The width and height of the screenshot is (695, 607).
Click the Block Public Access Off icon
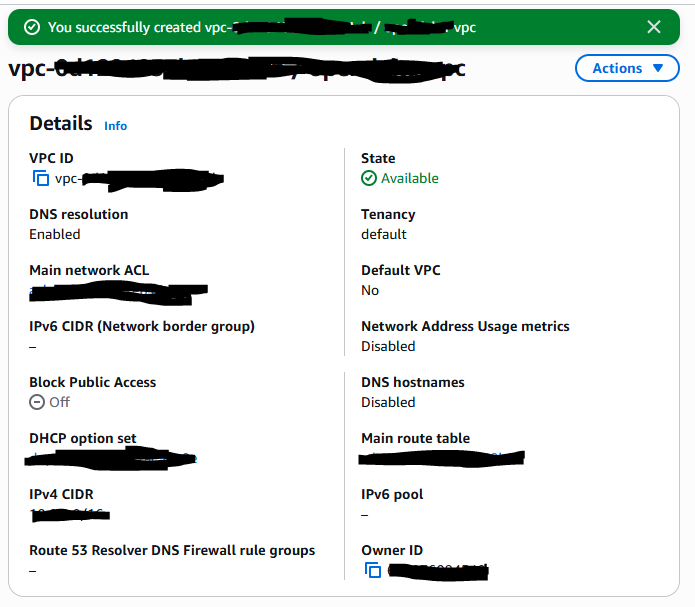tap(37, 402)
